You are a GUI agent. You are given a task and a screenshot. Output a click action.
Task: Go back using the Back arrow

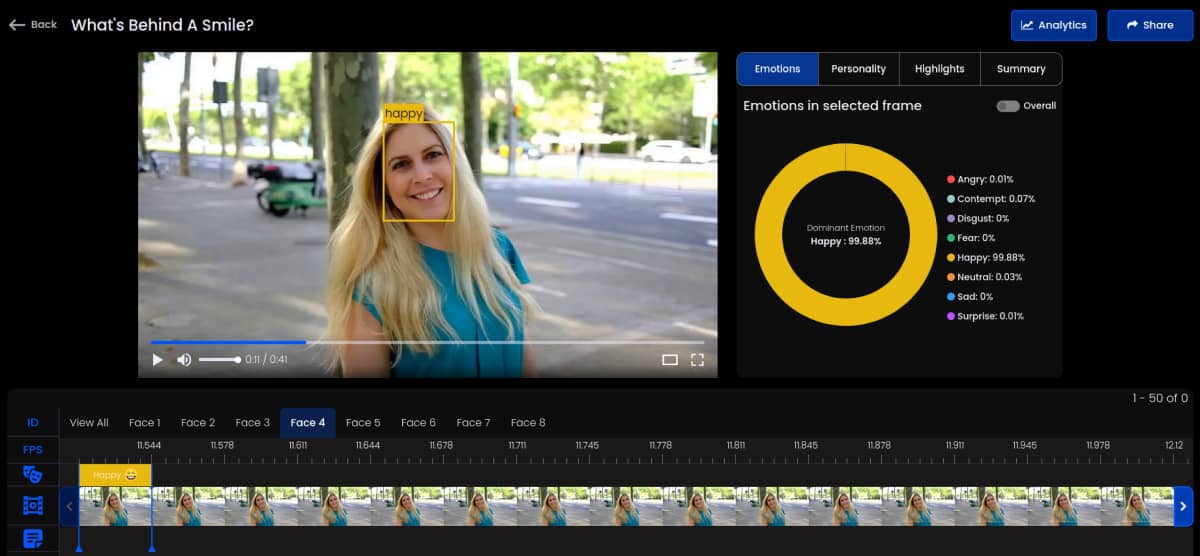33,25
